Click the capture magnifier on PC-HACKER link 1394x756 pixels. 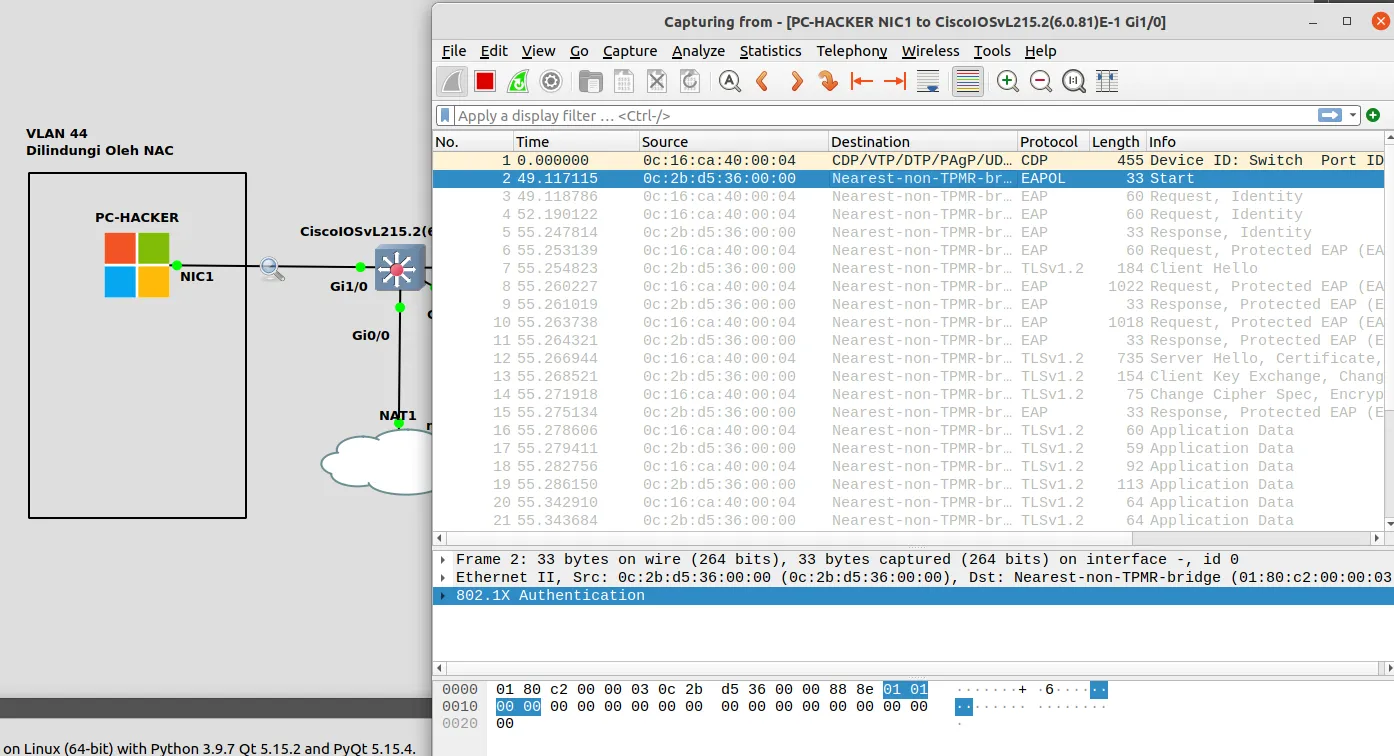[x=271, y=268]
